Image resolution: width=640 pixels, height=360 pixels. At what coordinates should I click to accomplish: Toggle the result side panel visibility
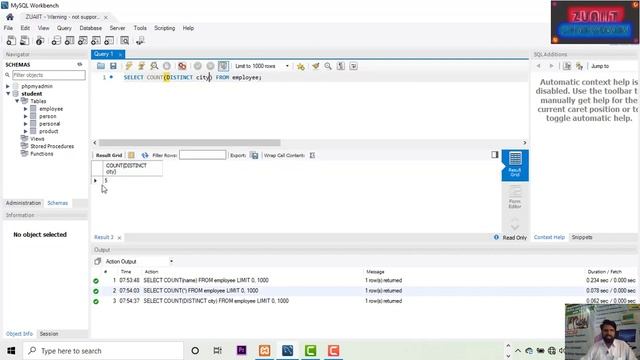pyautogui.click(x=495, y=155)
